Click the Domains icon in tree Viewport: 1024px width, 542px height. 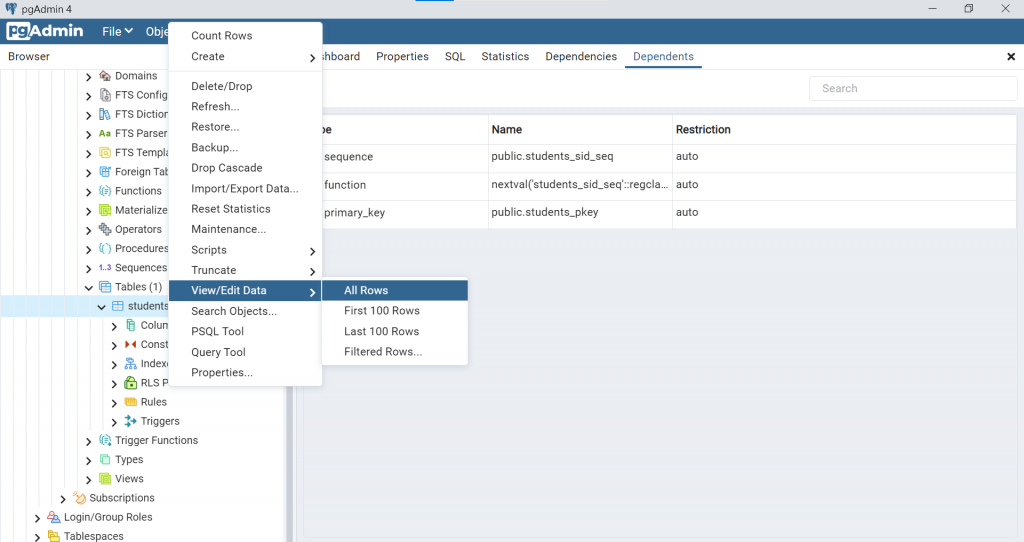point(104,76)
